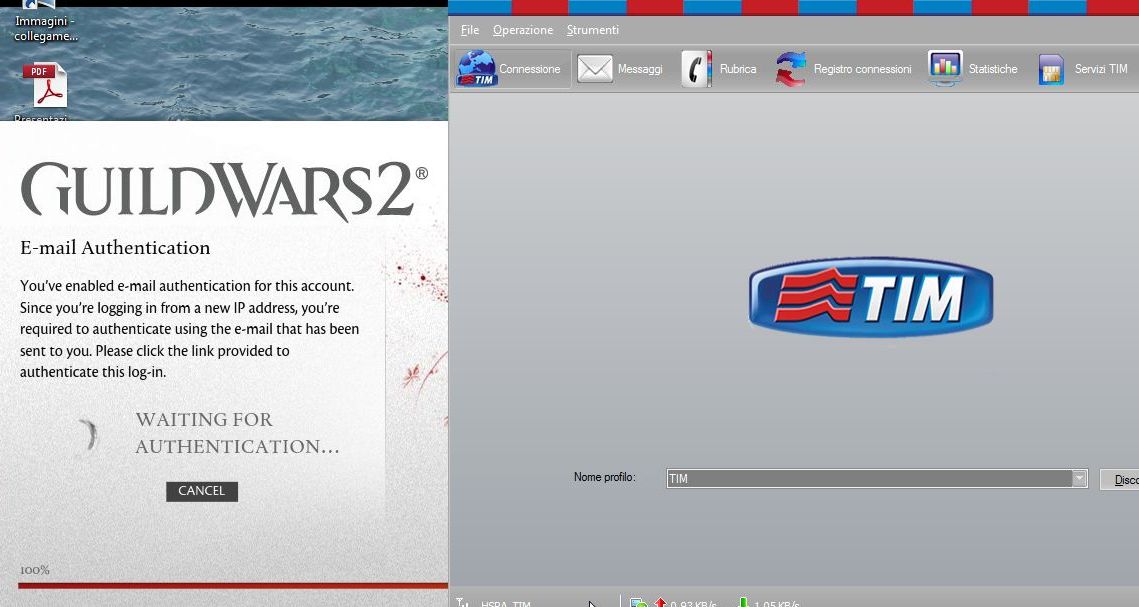Click the green download arrow icon in status bar
The height and width of the screenshot is (607, 1139).
click(743, 602)
